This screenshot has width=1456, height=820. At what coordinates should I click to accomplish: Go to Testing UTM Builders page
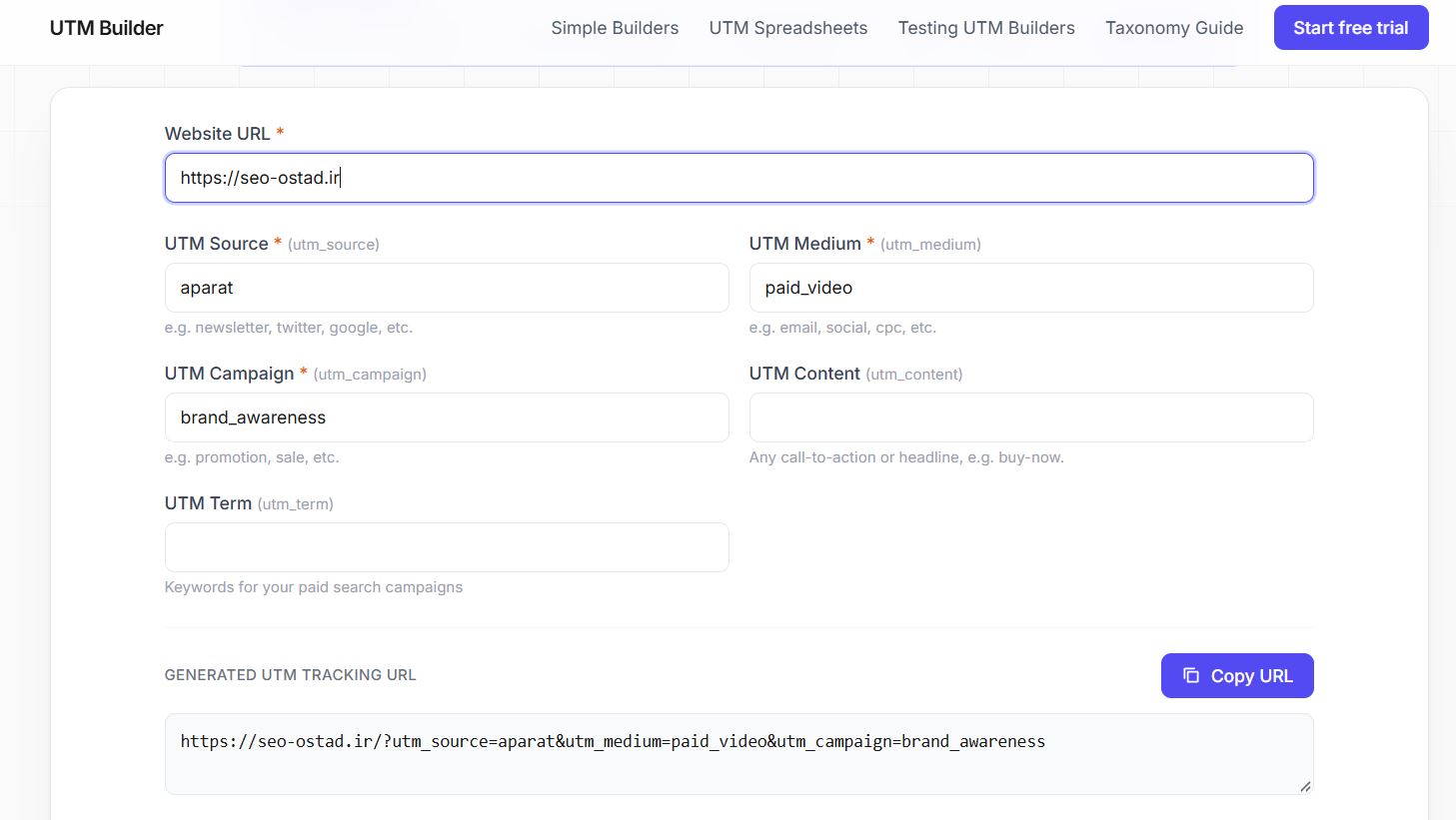(x=986, y=28)
